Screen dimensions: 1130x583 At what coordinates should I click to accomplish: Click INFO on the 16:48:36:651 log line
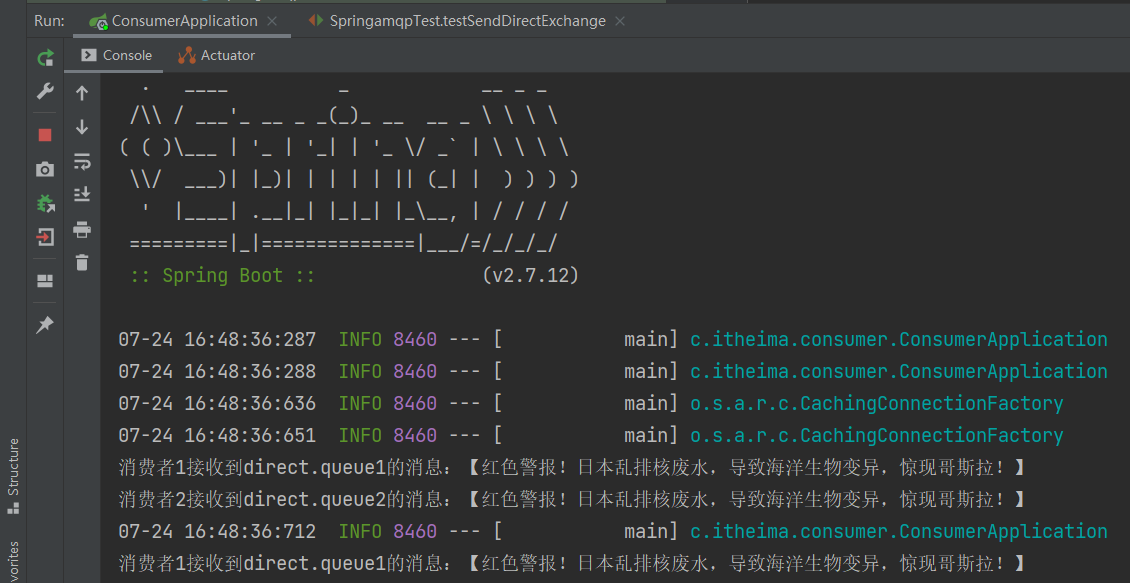click(x=360, y=435)
